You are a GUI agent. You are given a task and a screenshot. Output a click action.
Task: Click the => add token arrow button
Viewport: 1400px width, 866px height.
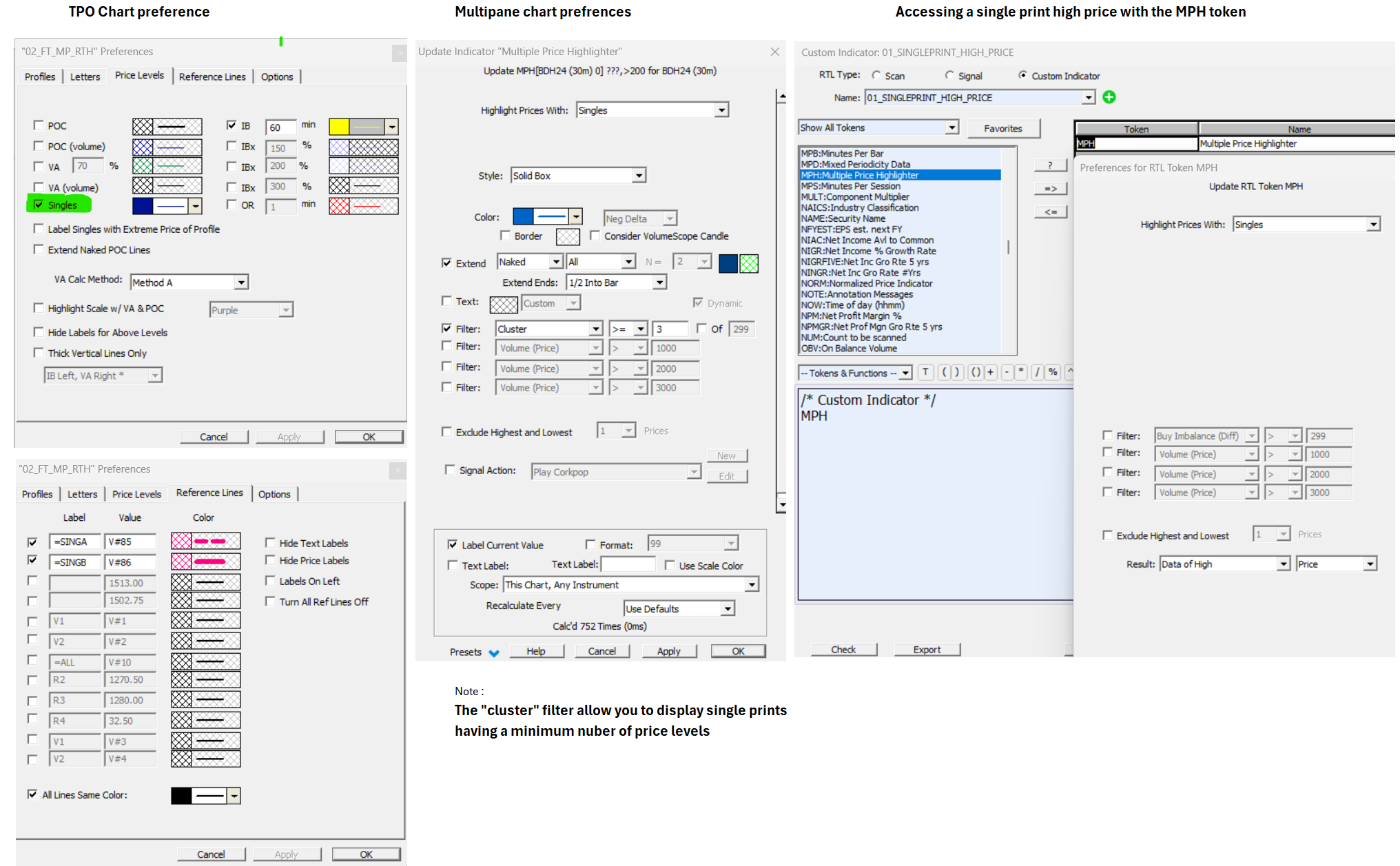point(1050,189)
